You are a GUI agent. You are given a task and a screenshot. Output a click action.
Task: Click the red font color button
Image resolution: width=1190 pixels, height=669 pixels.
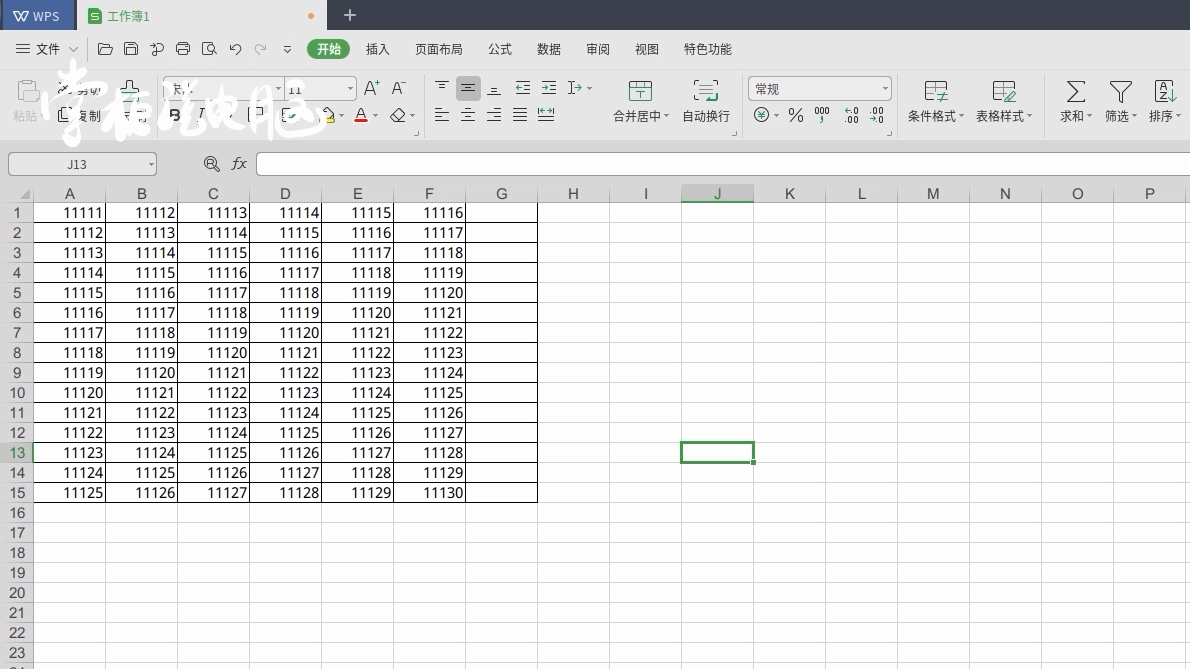point(361,116)
